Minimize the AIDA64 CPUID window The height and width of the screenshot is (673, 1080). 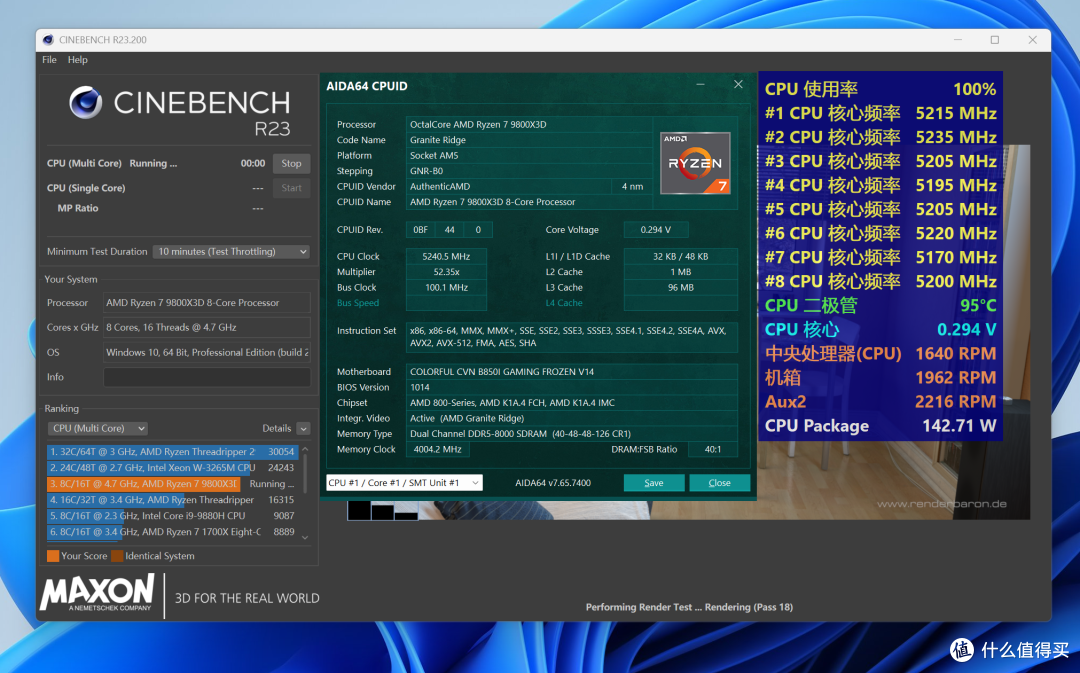[x=700, y=85]
